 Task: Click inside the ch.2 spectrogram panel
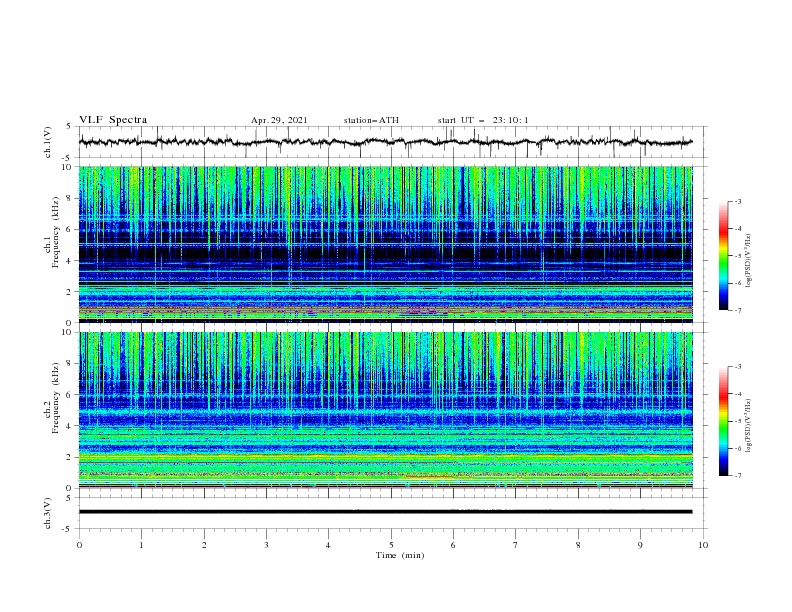pos(385,410)
